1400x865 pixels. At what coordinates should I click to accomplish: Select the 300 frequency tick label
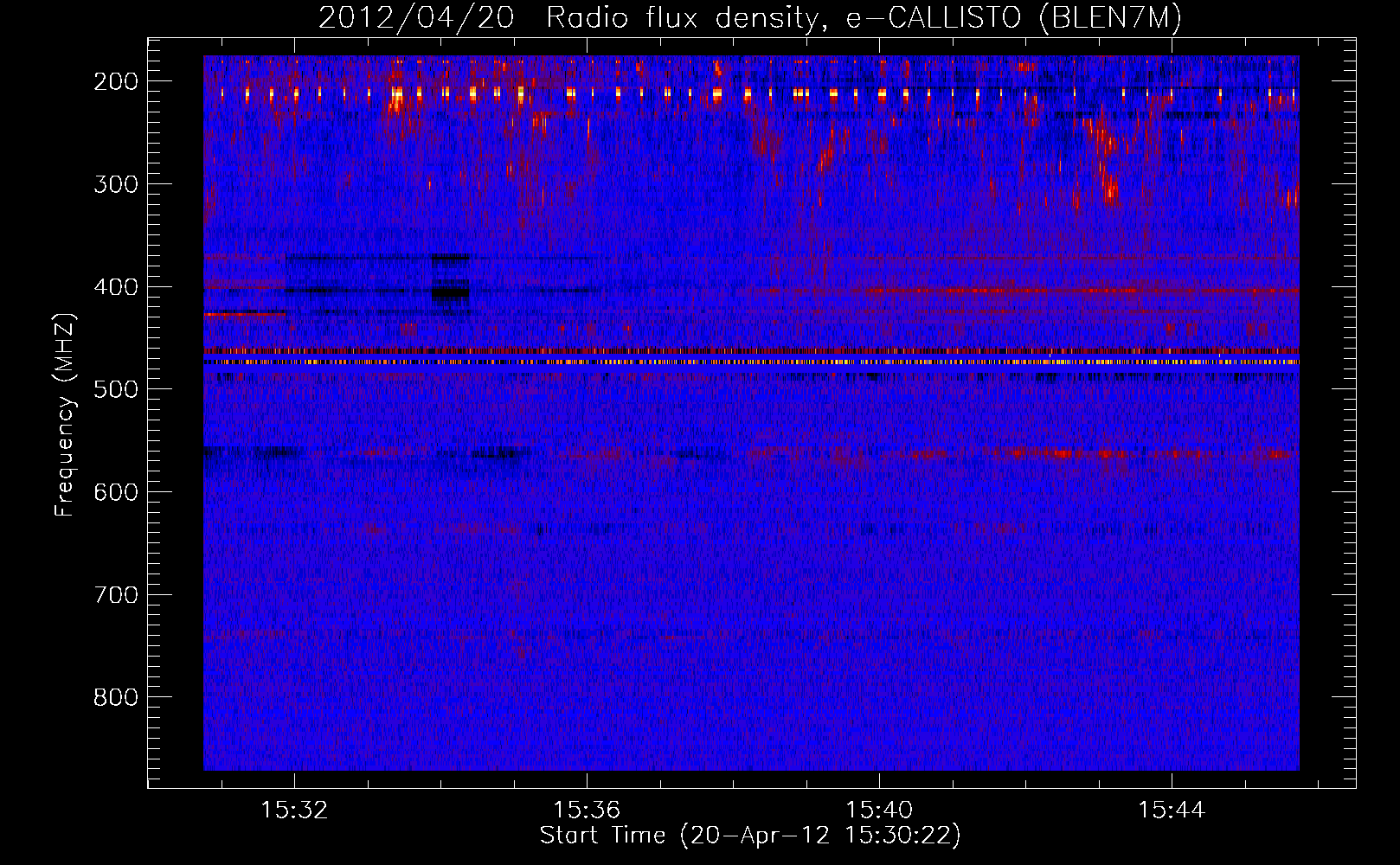click(x=116, y=184)
